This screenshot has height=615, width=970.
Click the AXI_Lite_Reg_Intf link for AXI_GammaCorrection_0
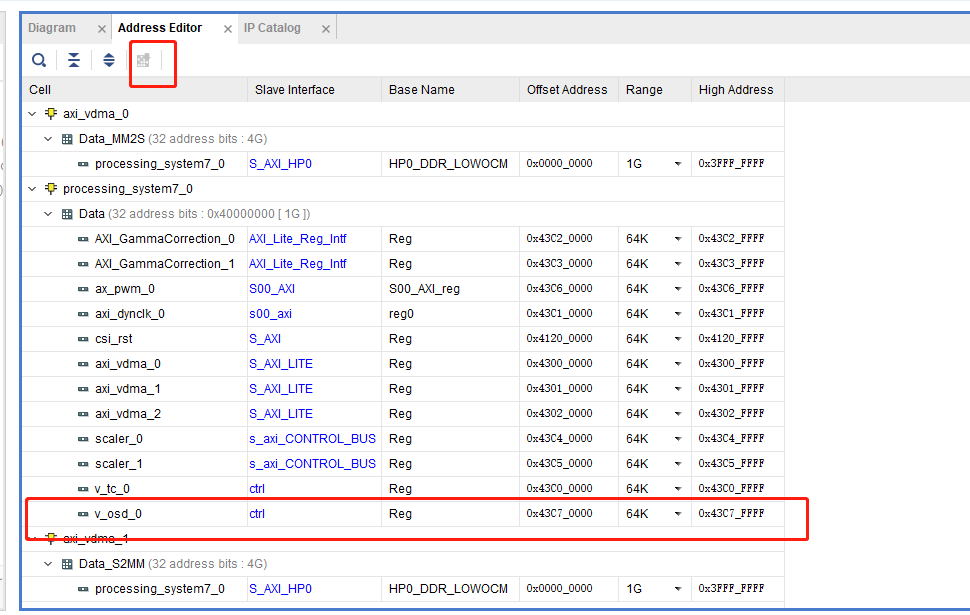click(x=298, y=239)
